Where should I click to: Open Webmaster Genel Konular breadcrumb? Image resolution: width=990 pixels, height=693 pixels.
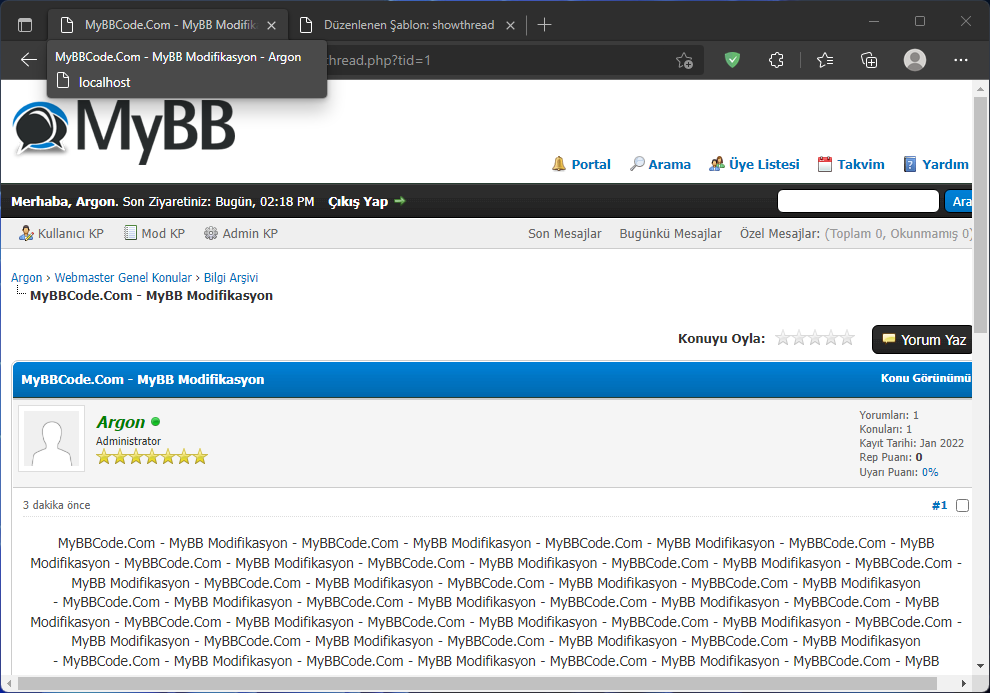coord(123,278)
